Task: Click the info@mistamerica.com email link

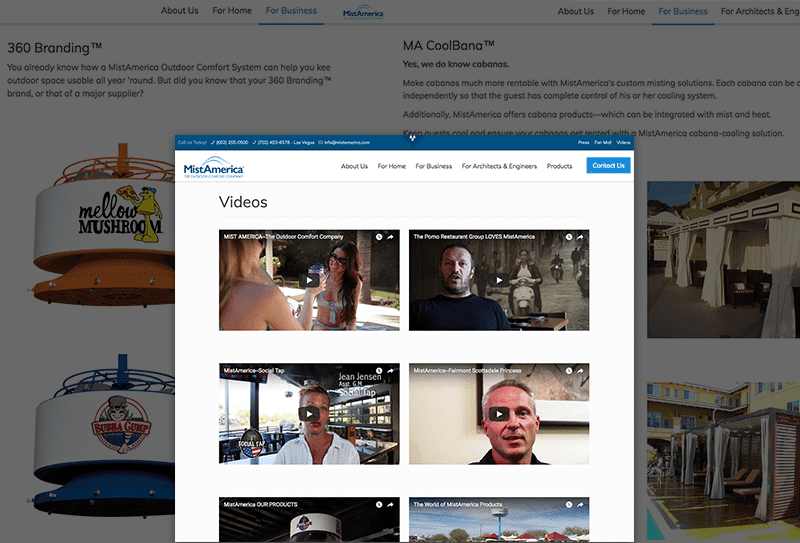Action: [344, 142]
